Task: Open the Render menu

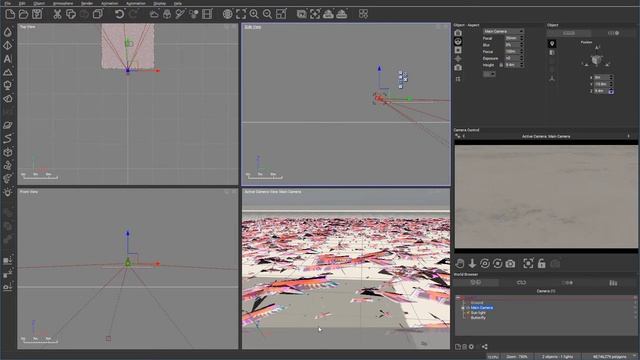Action: point(87,3)
